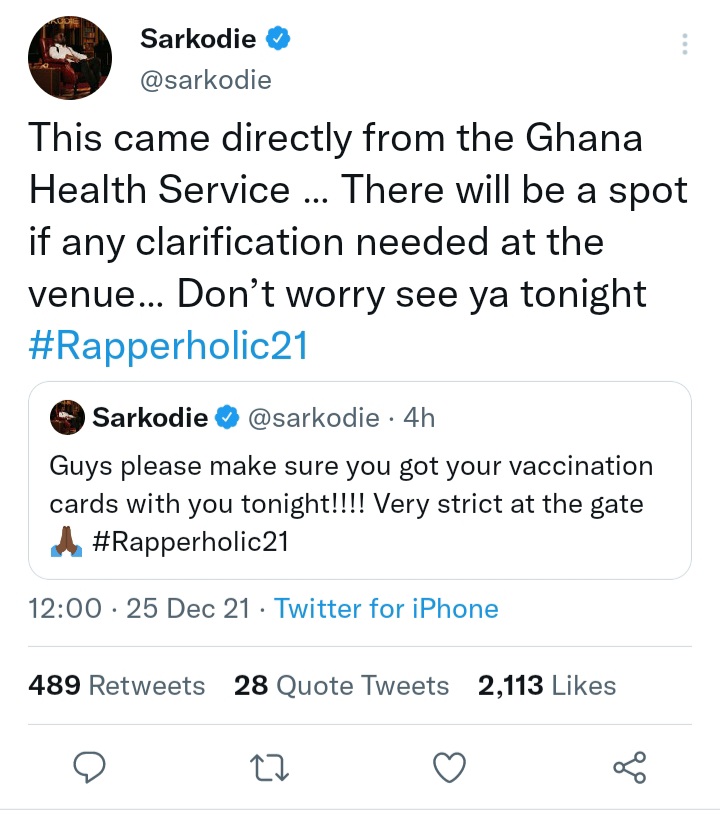Screen dimensions: 720x820
Task: Open small avatar in quoted tweet
Action: pos(67,417)
